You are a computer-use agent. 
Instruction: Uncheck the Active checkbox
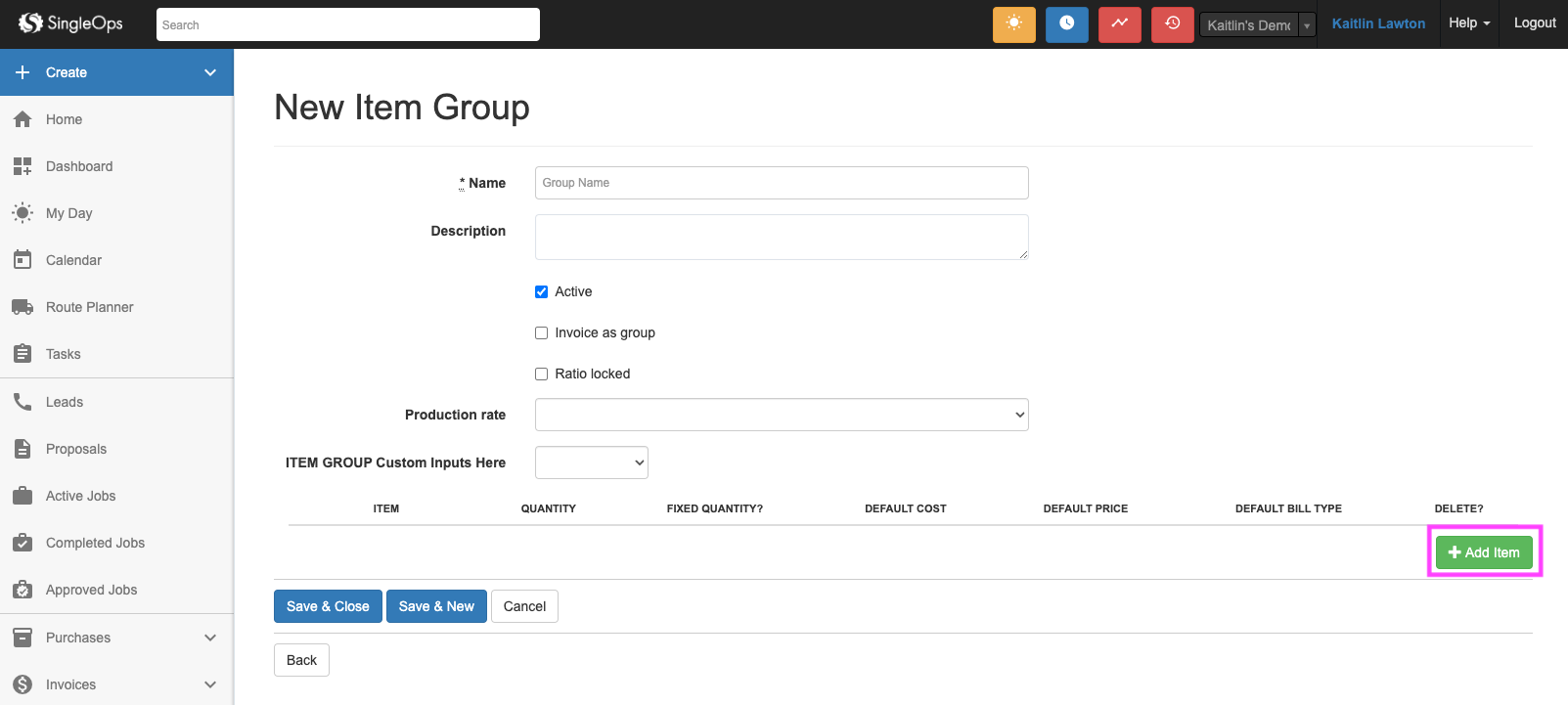542,292
